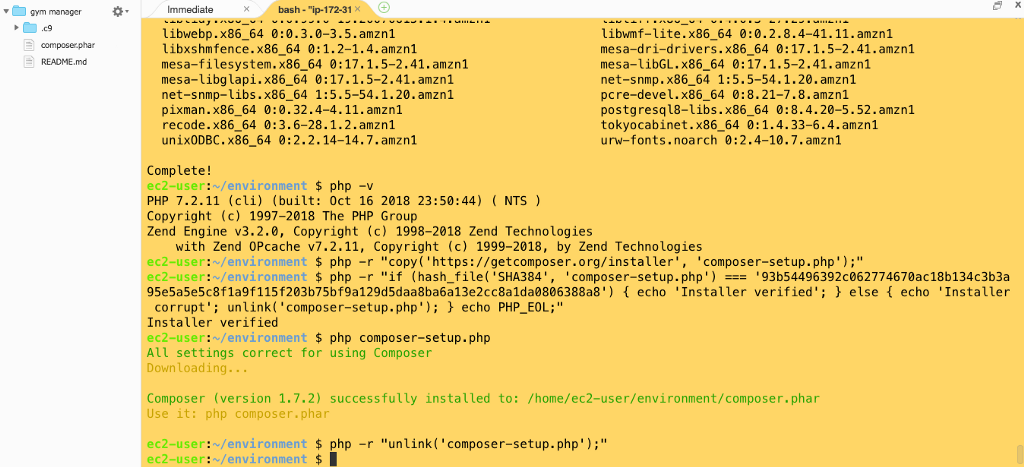Image resolution: width=1024 pixels, height=467 pixels.
Task: Collapse the gym manager root folder
Action: [x=6, y=11]
